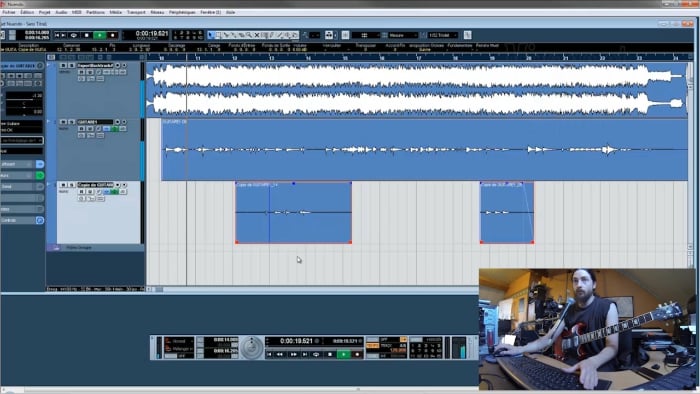The image size is (700, 394).
Task: Open the 1/32 Triolet quantize dropdown
Action: pos(443,35)
